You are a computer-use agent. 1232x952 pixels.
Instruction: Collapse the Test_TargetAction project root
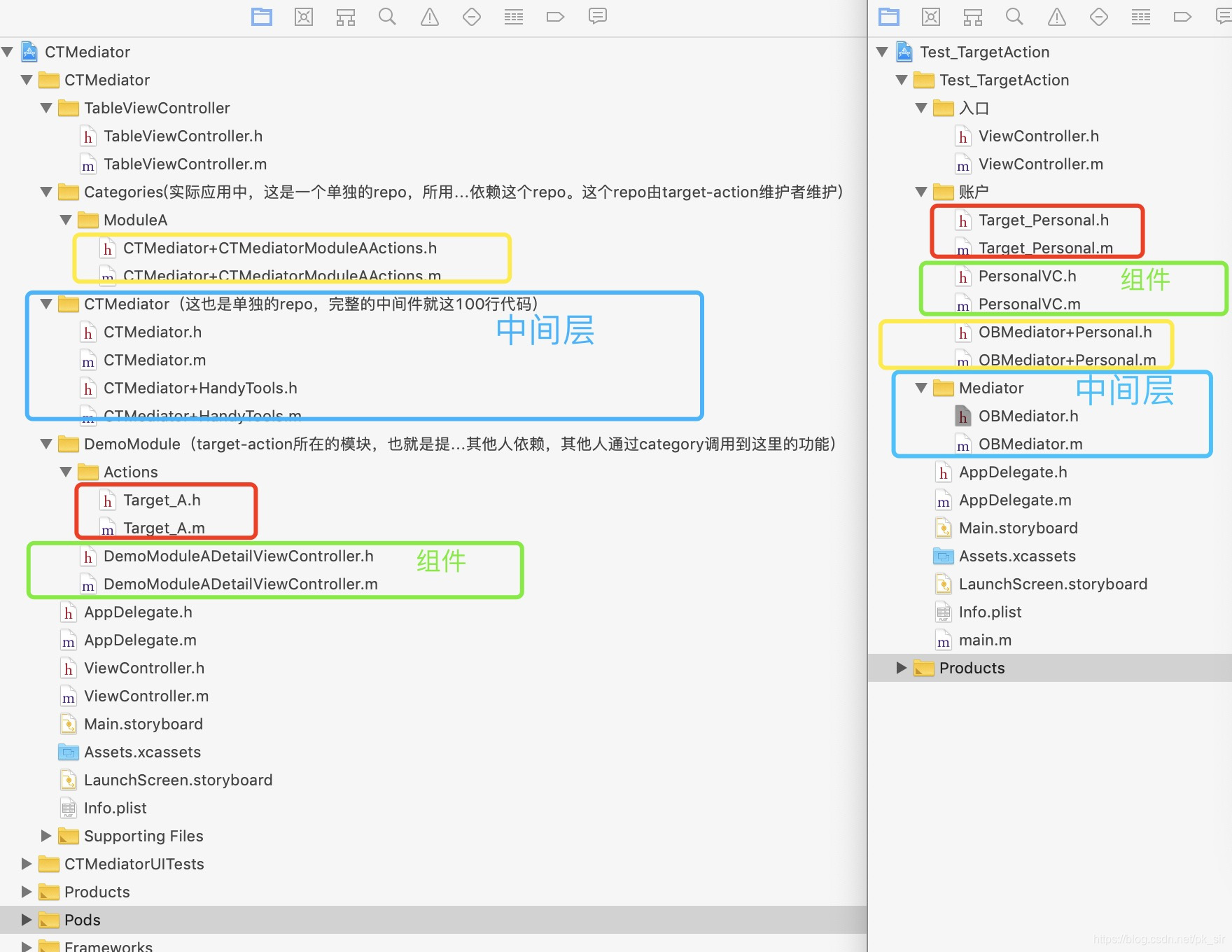coord(883,52)
